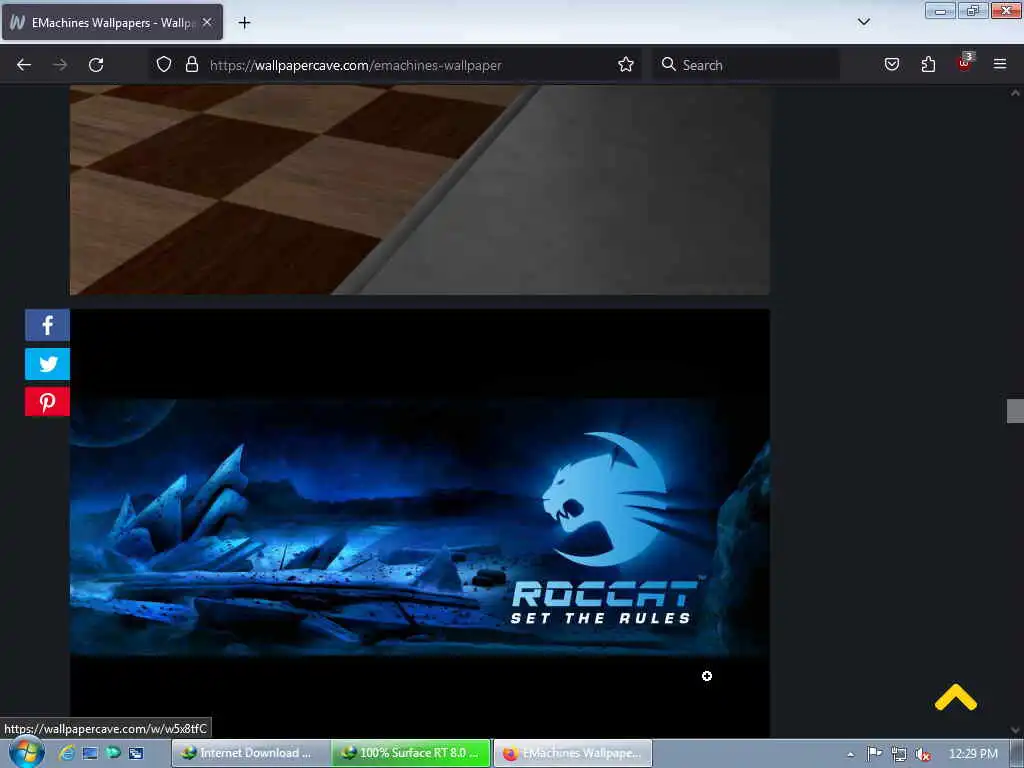Click the muted volume tray icon
This screenshot has width=1024, height=768.
click(923, 754)
